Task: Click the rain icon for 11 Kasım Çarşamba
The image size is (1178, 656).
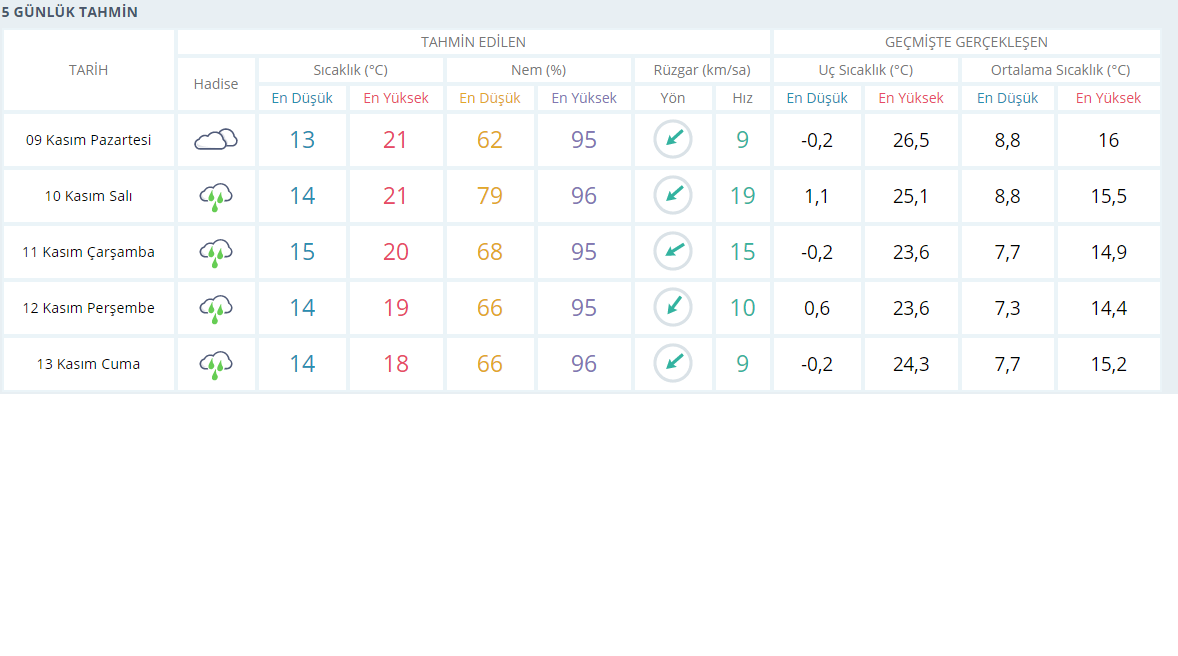Action: [216, 252]
